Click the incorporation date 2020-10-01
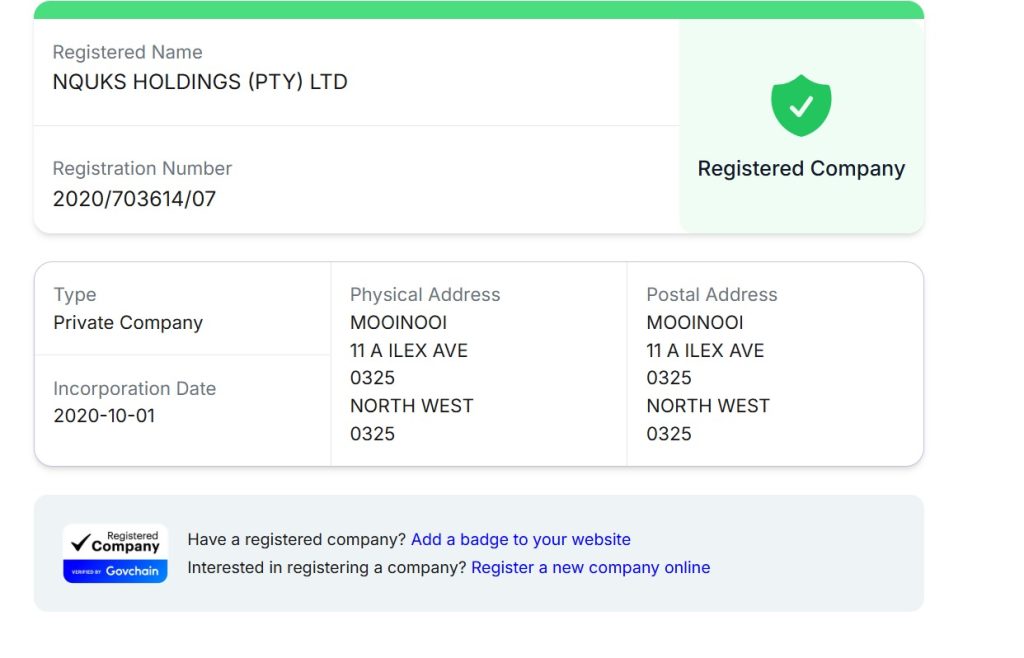The image size is (1024, 658). 104,416
